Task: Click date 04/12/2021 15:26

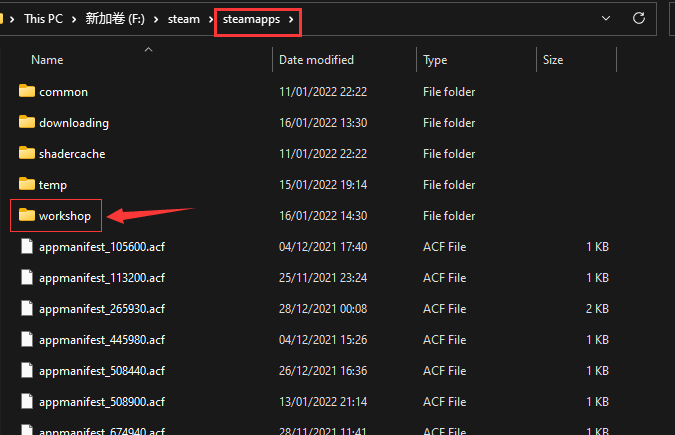Action: pos(323,340)
